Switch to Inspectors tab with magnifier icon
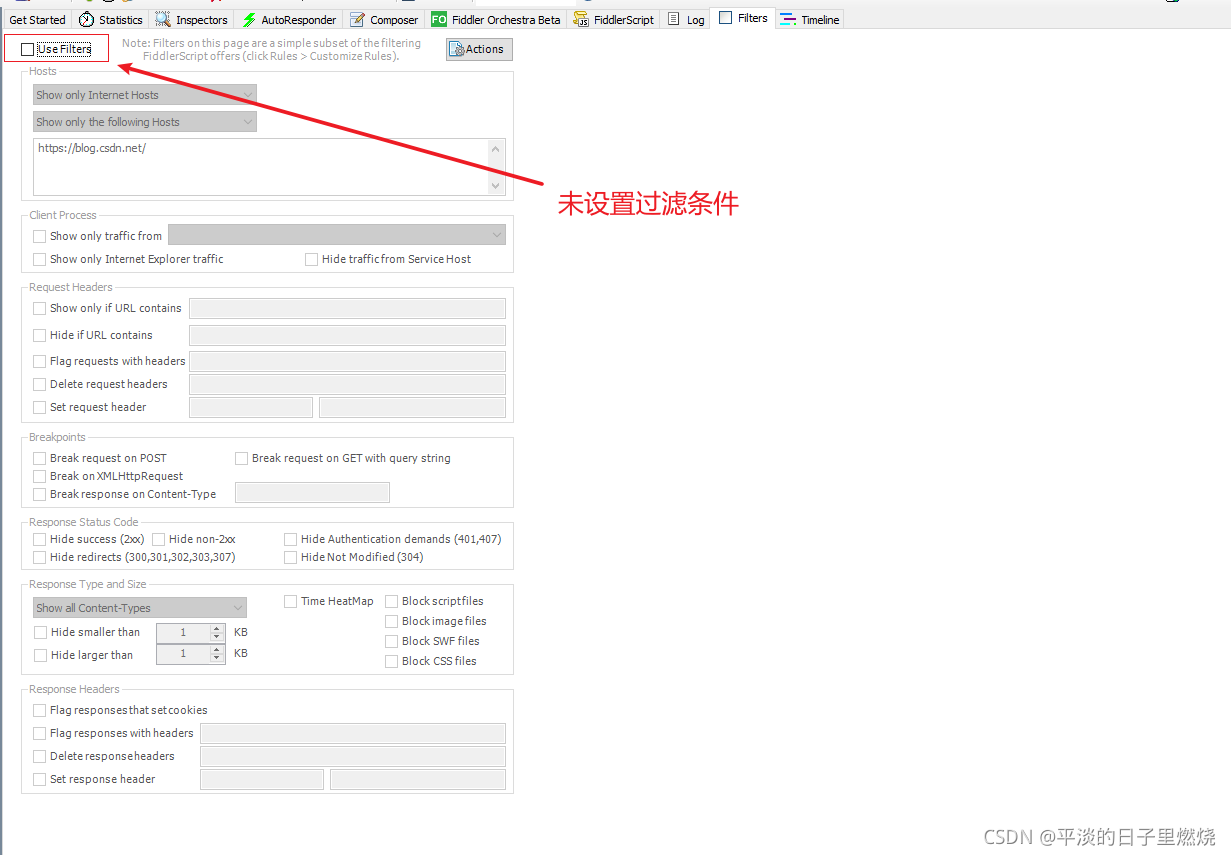This screenshot has width=1231, height=855. pos(191,19)
